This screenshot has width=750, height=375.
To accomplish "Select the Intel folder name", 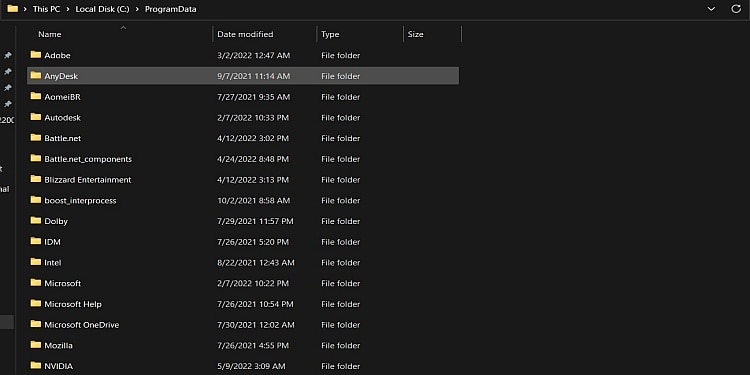I will (53, 263).
